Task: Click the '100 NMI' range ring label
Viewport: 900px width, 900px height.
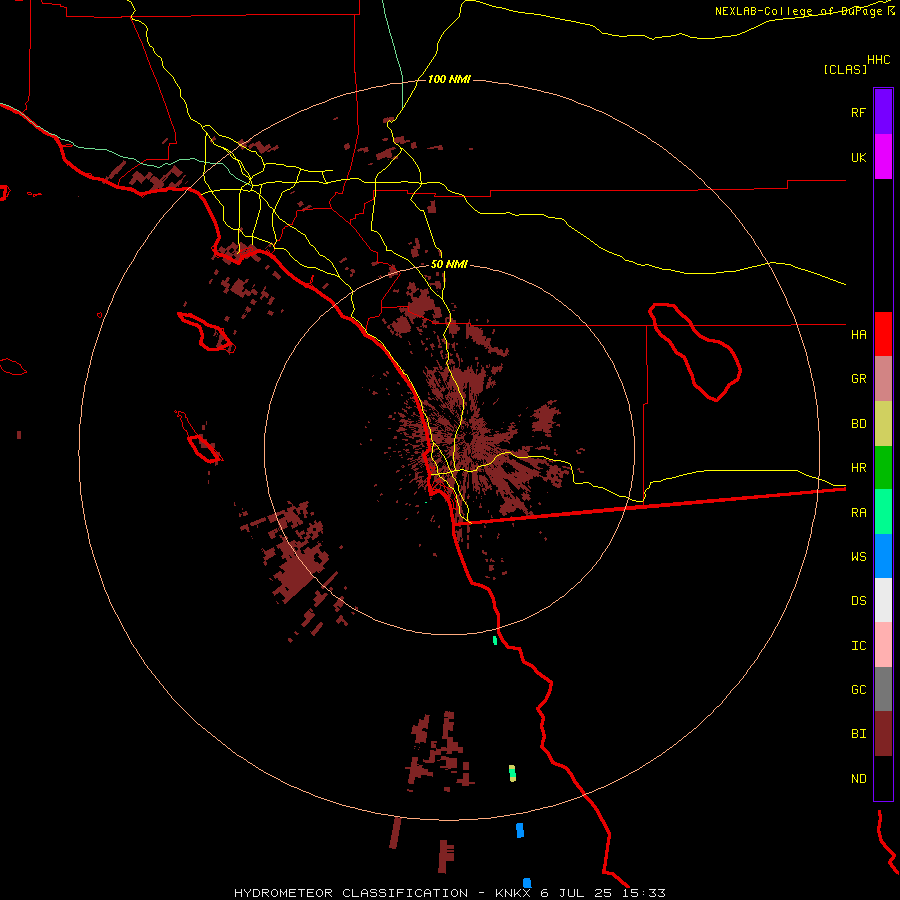Action: point(449,79)
